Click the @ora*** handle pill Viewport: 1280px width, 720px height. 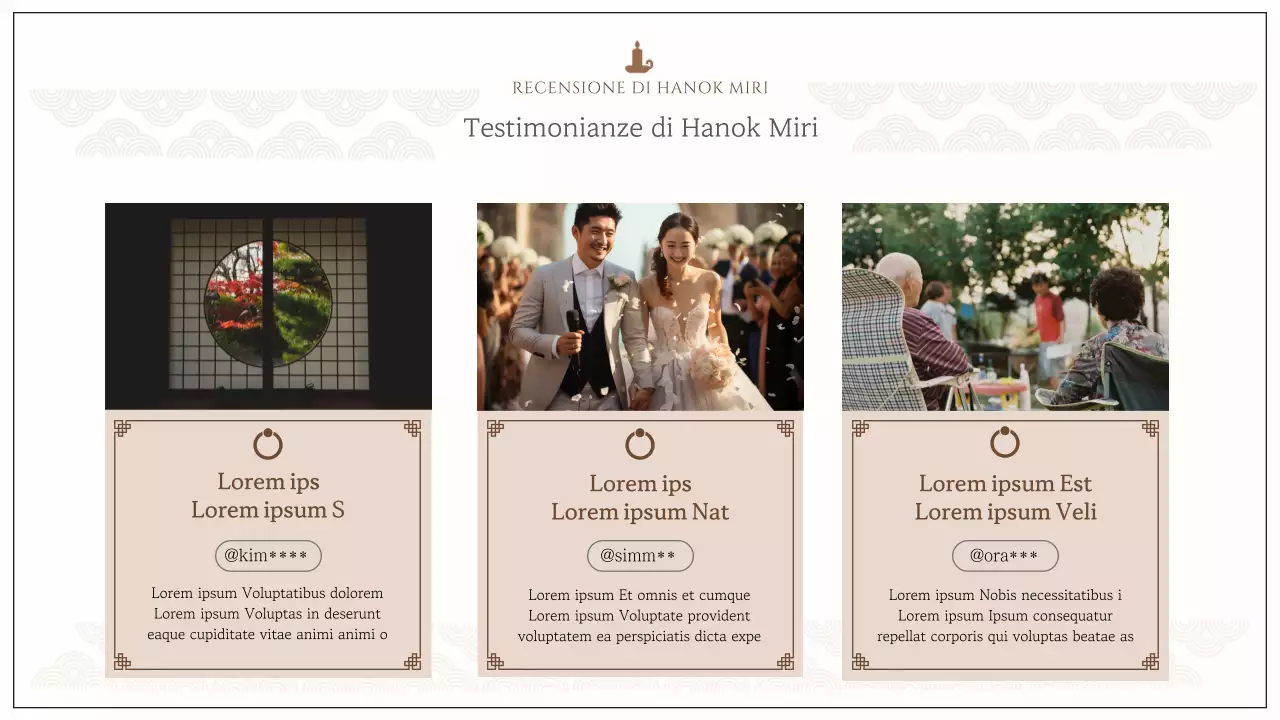coord(1005,556)
